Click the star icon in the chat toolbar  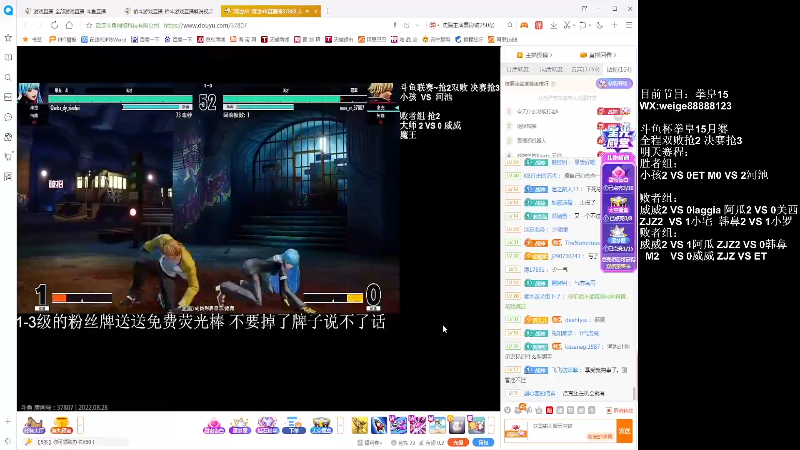pos(539,410)
